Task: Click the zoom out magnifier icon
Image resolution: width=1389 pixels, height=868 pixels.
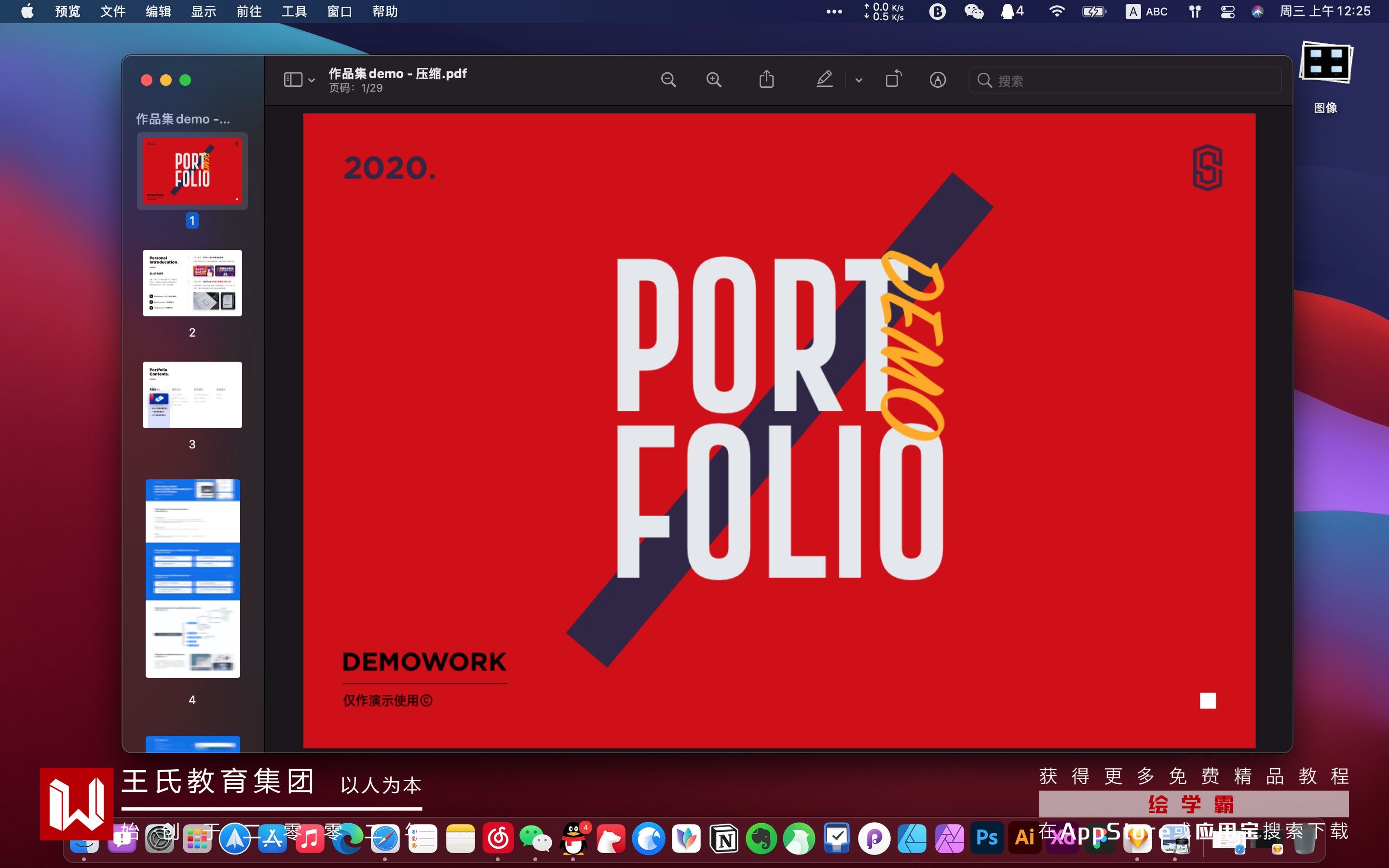Action: tap(668, 80)
